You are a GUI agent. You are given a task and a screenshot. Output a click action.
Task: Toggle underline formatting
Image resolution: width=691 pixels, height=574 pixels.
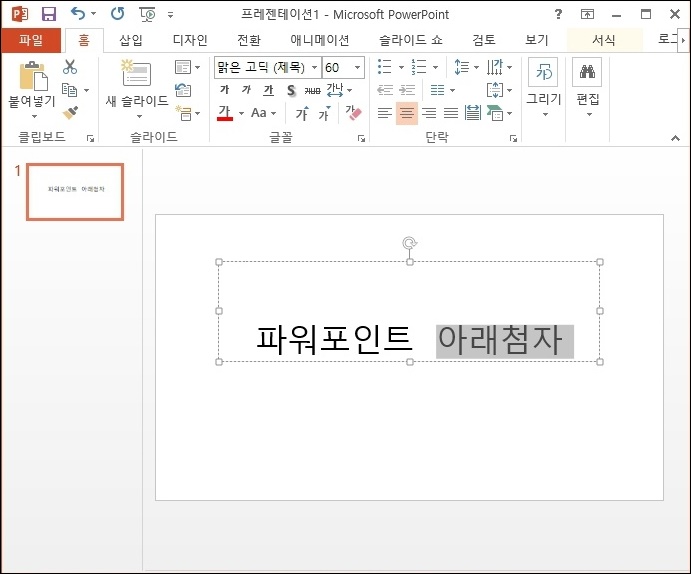click(268, 90)
